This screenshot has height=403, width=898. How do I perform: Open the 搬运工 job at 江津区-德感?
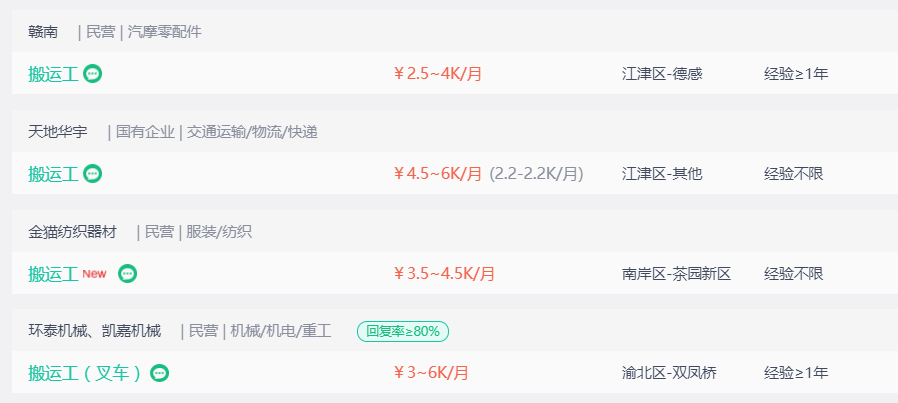[53, 74]
